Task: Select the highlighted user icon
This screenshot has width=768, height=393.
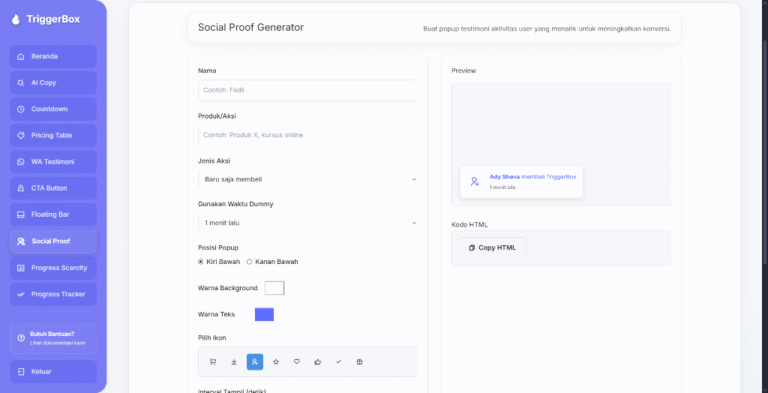Action: pos(255,362)
